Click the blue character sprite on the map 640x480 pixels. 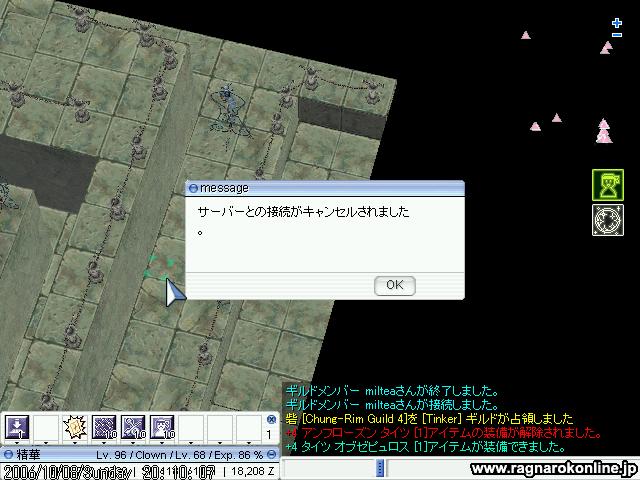pos(229,110)
